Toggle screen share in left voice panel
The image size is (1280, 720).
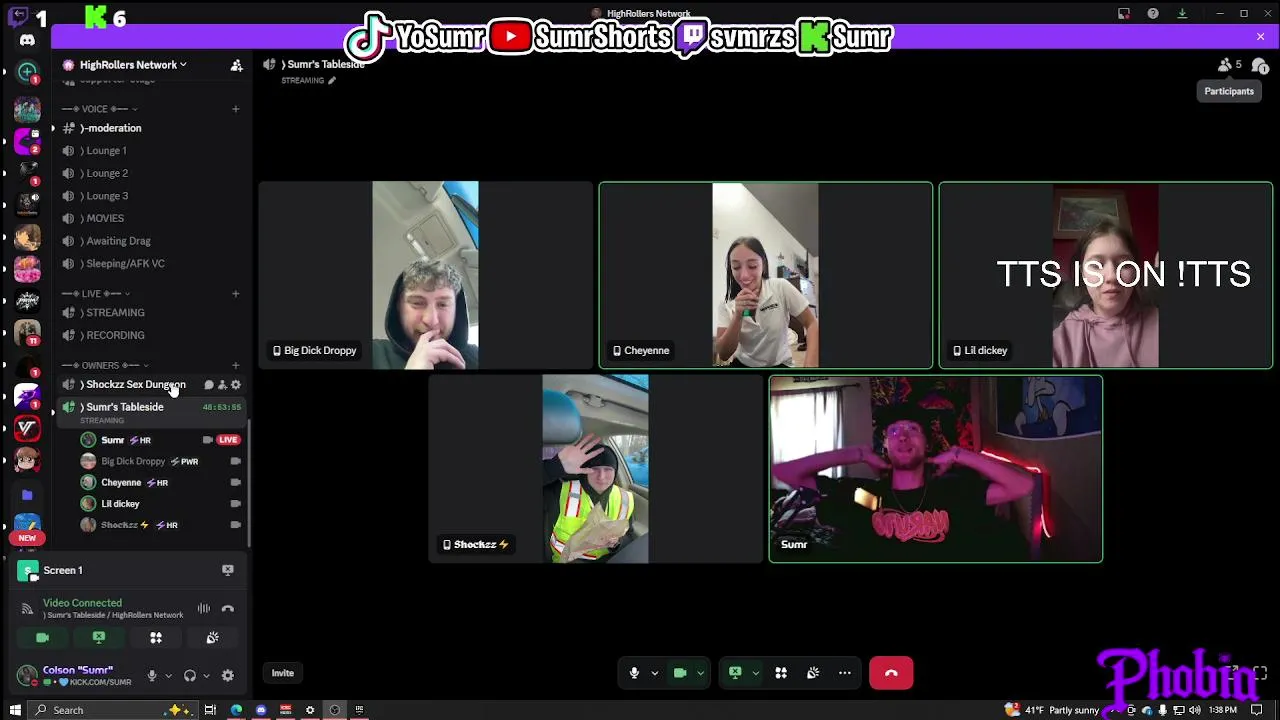[x=99, y=638]
